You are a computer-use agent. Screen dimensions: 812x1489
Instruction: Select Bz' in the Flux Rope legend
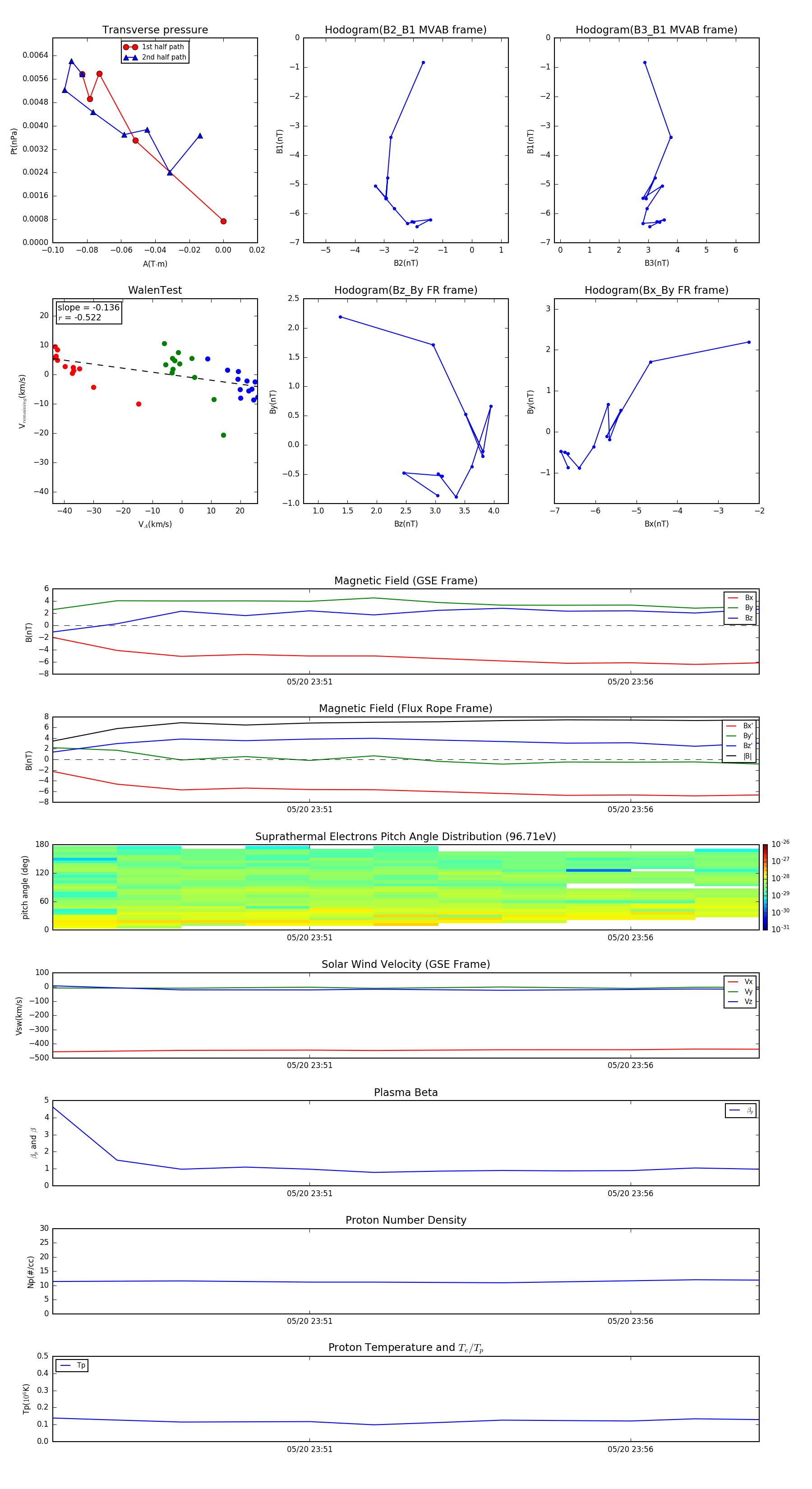(739, 746)
